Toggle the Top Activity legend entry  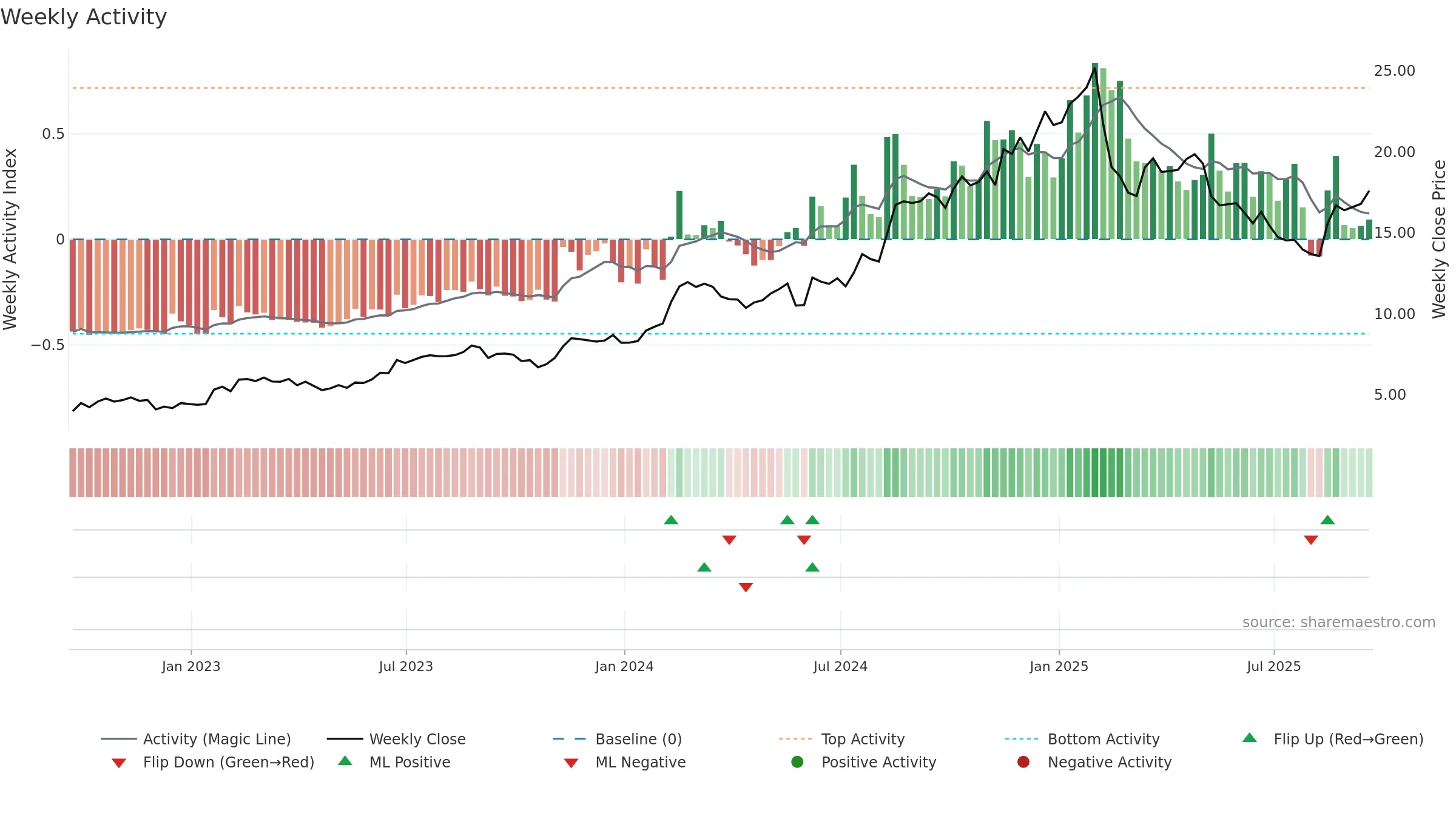click(841, 739)
